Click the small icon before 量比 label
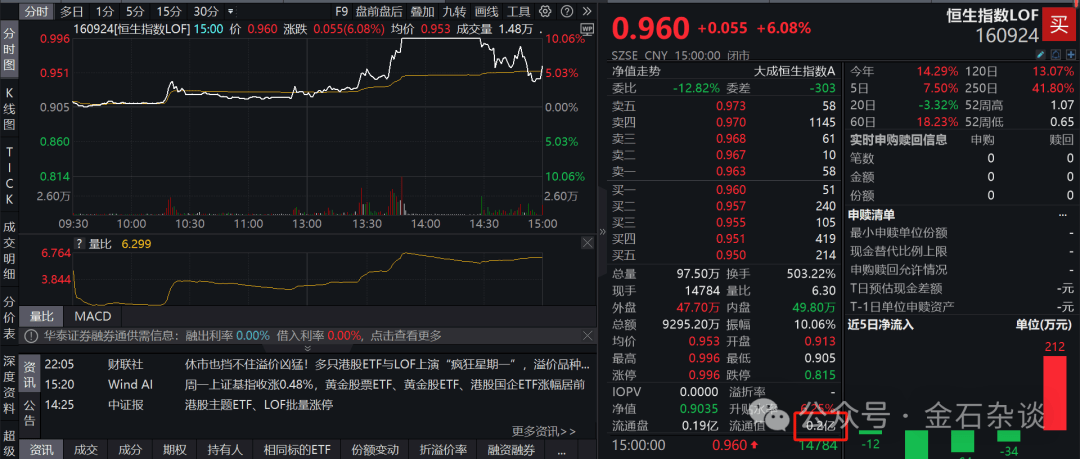1080x459 pixels. pos(79,243)
